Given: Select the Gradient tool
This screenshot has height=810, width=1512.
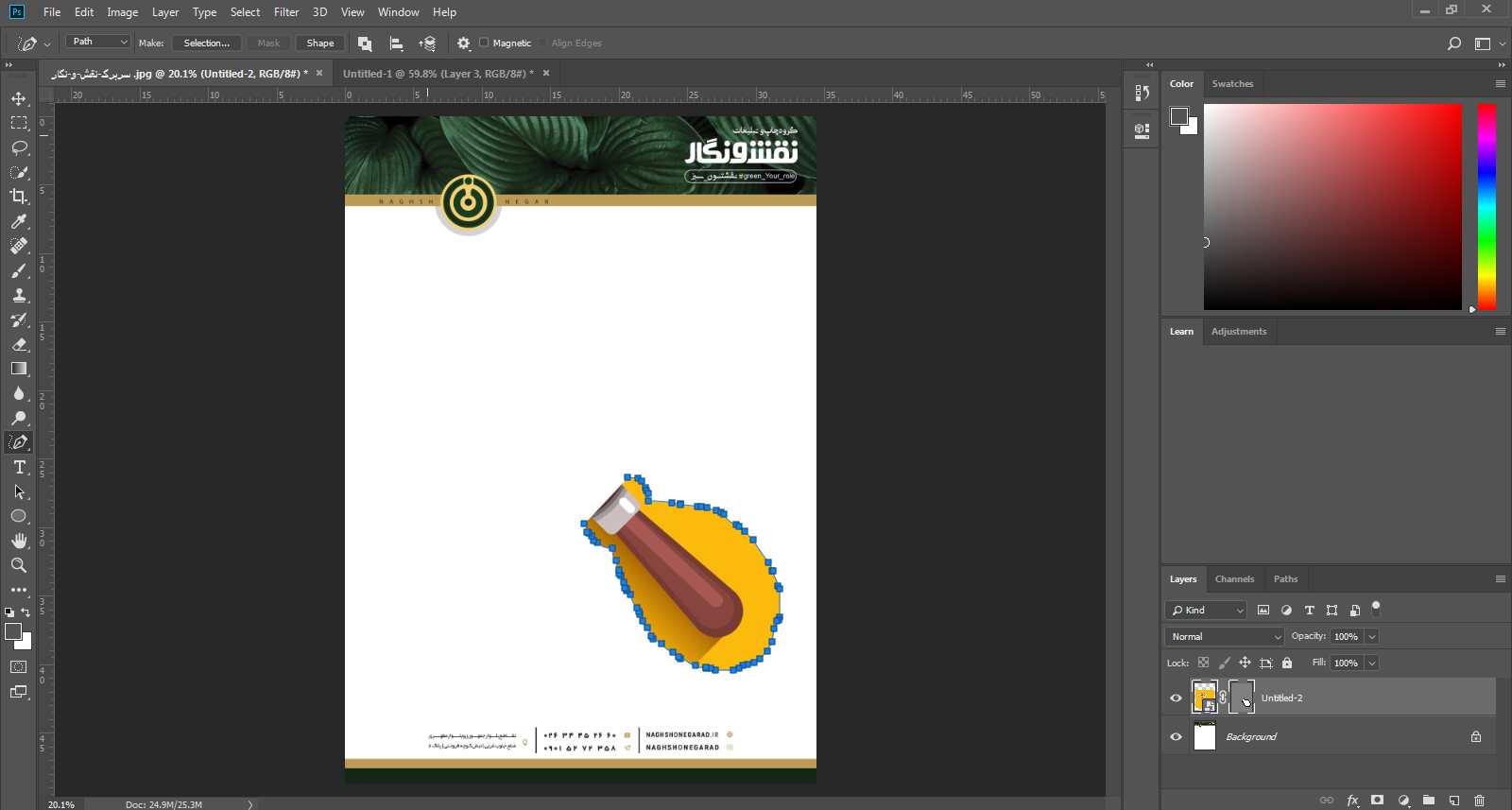Looking at the screenshot, I should 19,369.
